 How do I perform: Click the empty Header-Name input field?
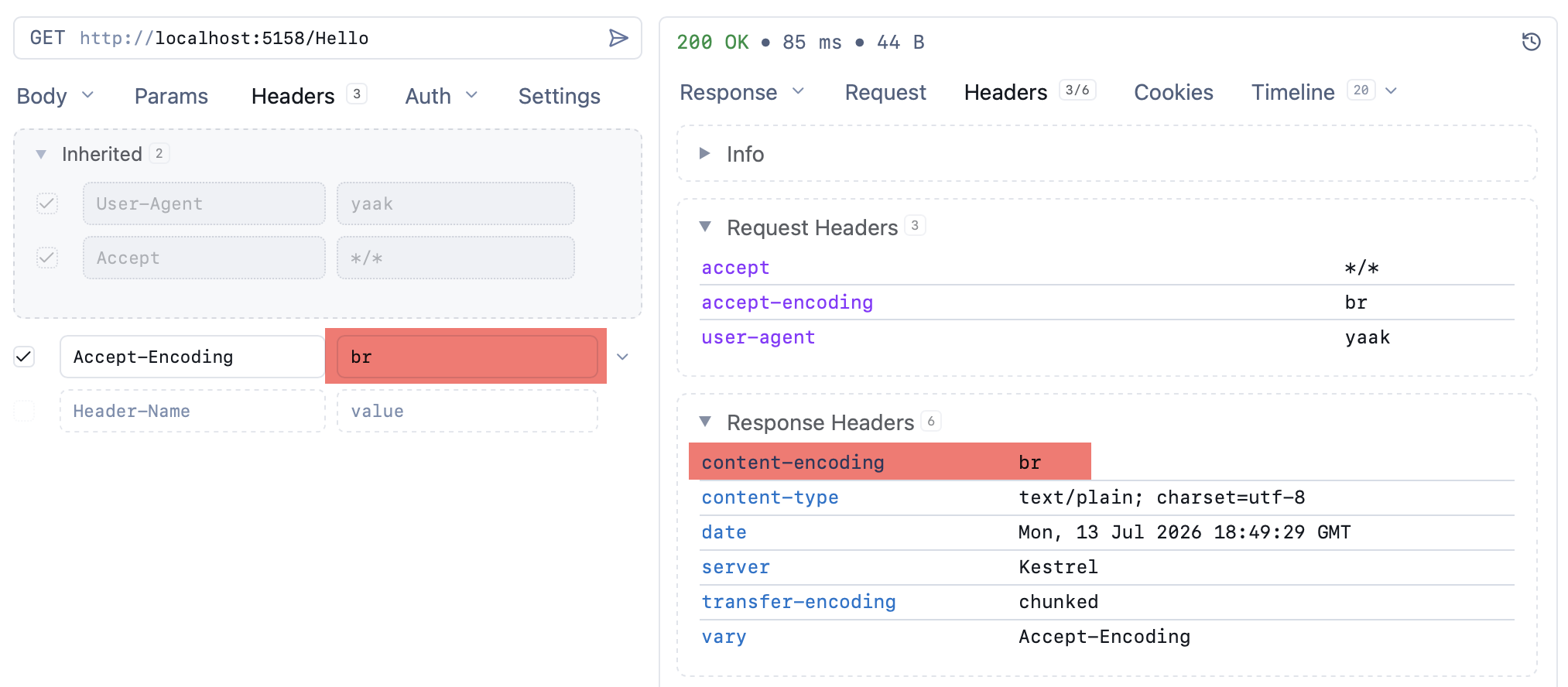pyautogui.click(x=193, y=411)
